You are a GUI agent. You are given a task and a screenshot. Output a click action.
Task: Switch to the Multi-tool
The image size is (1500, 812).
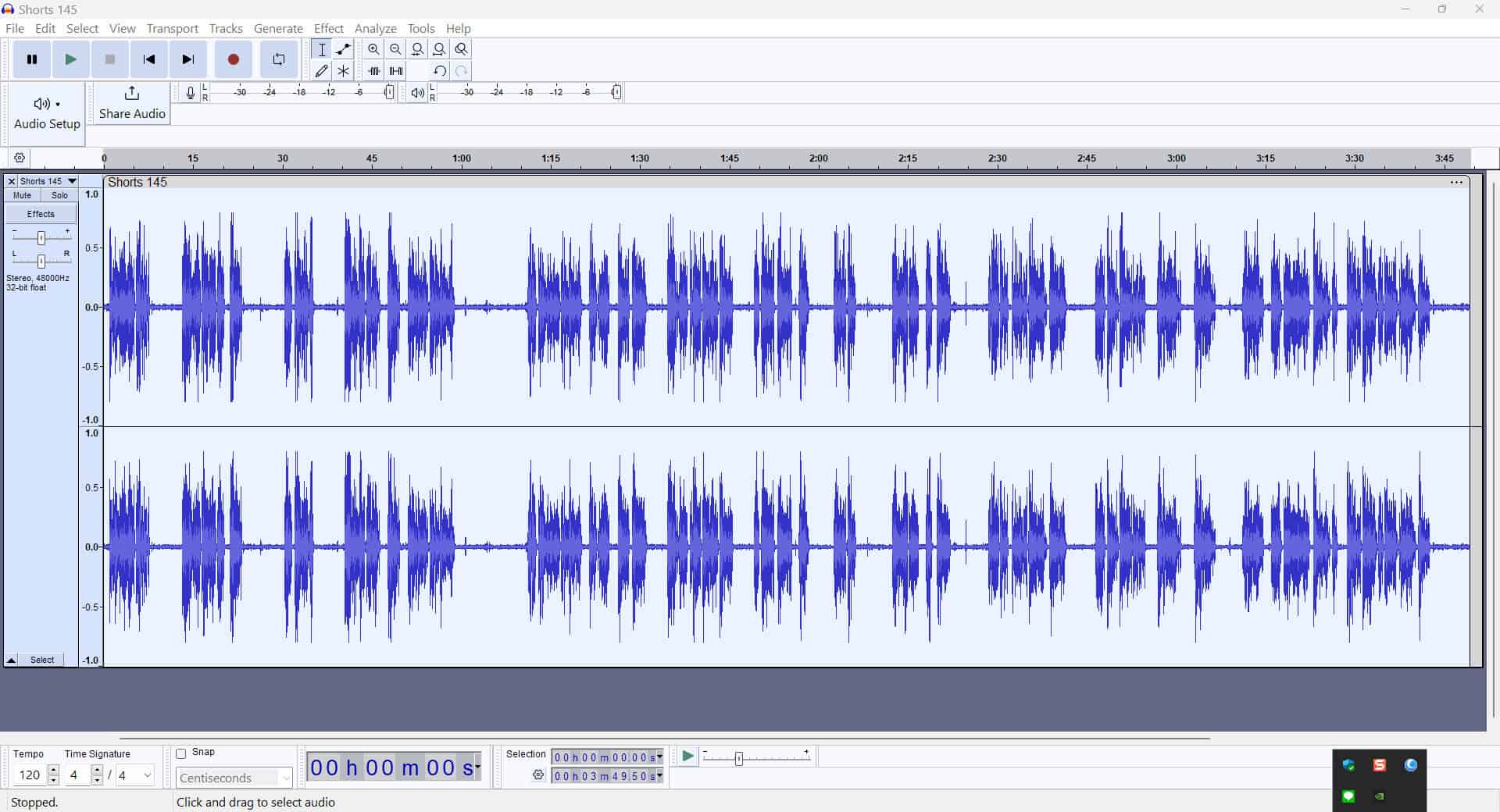click(x=343, y=70)
